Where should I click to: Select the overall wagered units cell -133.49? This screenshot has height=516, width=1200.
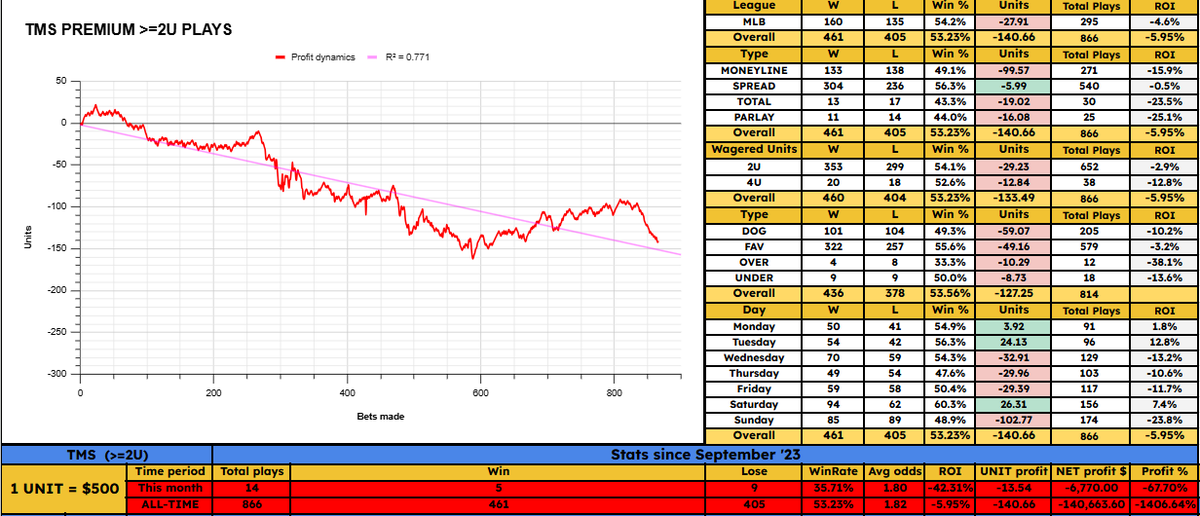[x=1013, y=198]
